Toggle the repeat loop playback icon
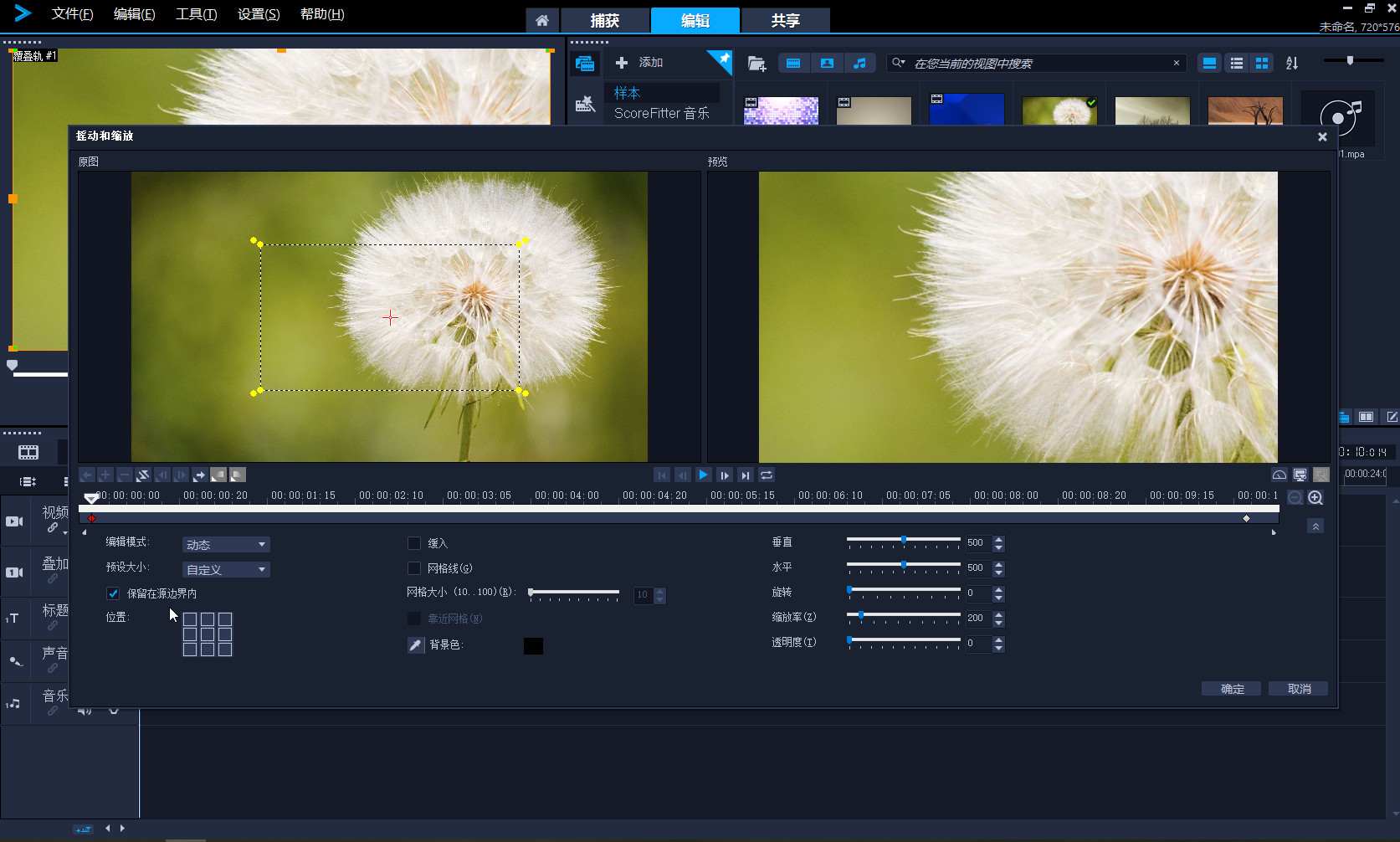The image size is (1400, 842). (767, 475)
